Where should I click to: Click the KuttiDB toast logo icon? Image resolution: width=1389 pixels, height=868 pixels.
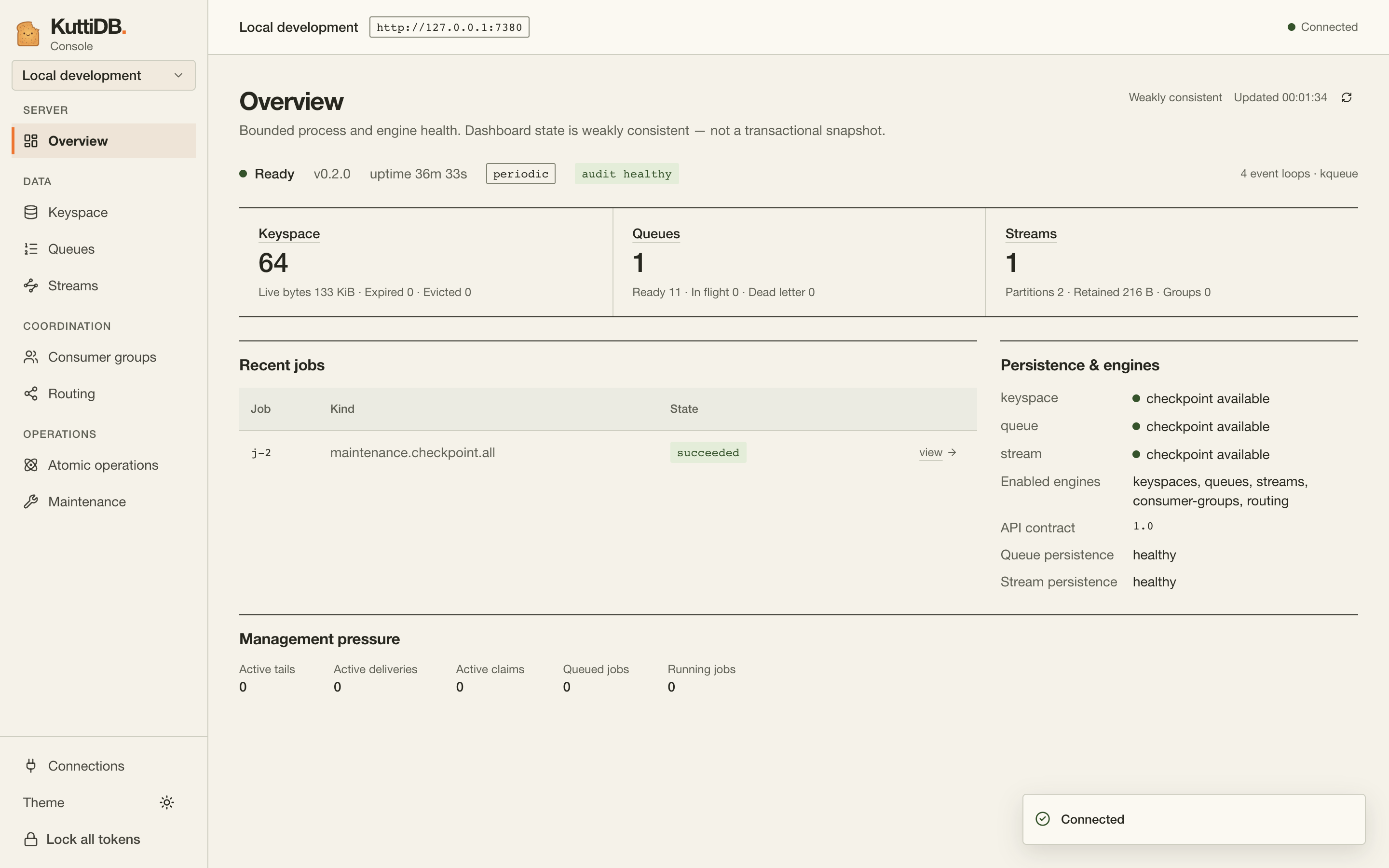[28, 33]
